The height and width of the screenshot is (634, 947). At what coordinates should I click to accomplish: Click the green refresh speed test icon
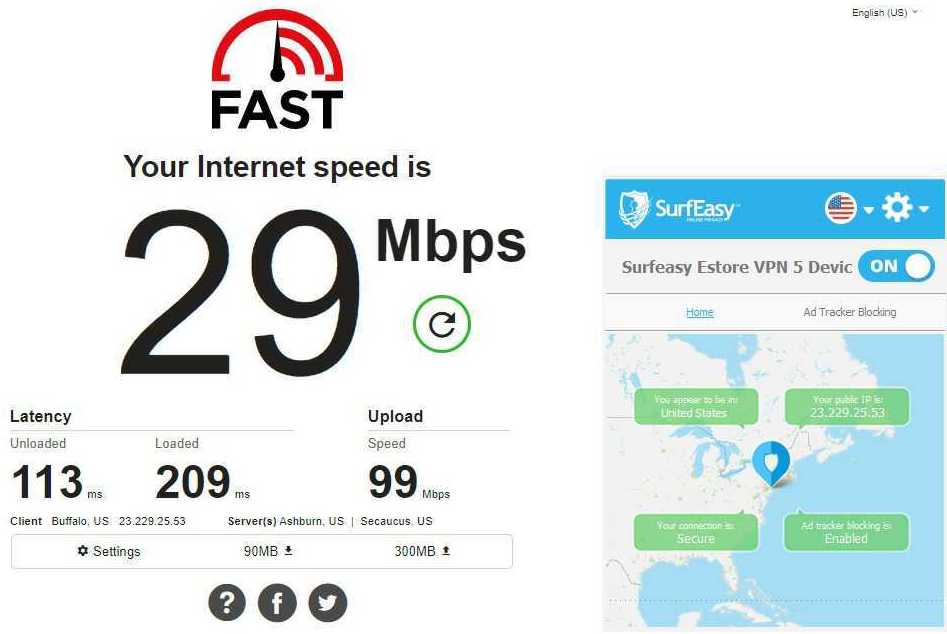[x=441, y=324]
